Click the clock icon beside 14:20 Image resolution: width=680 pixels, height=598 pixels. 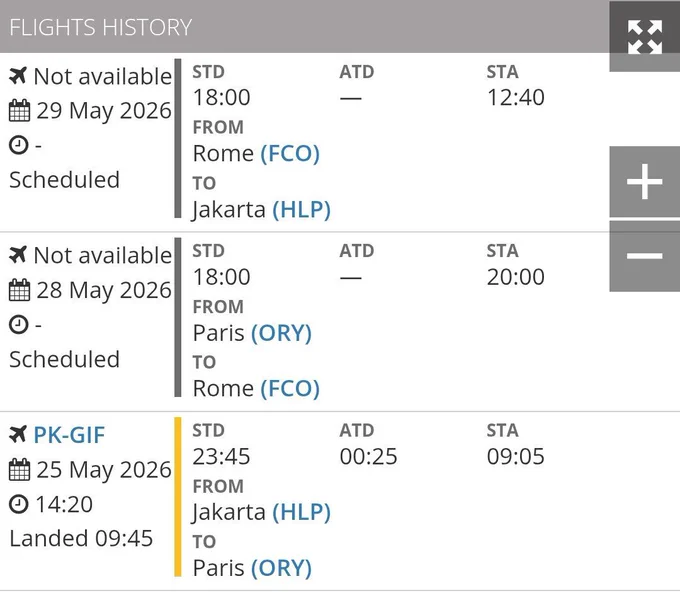pos(19,504)
